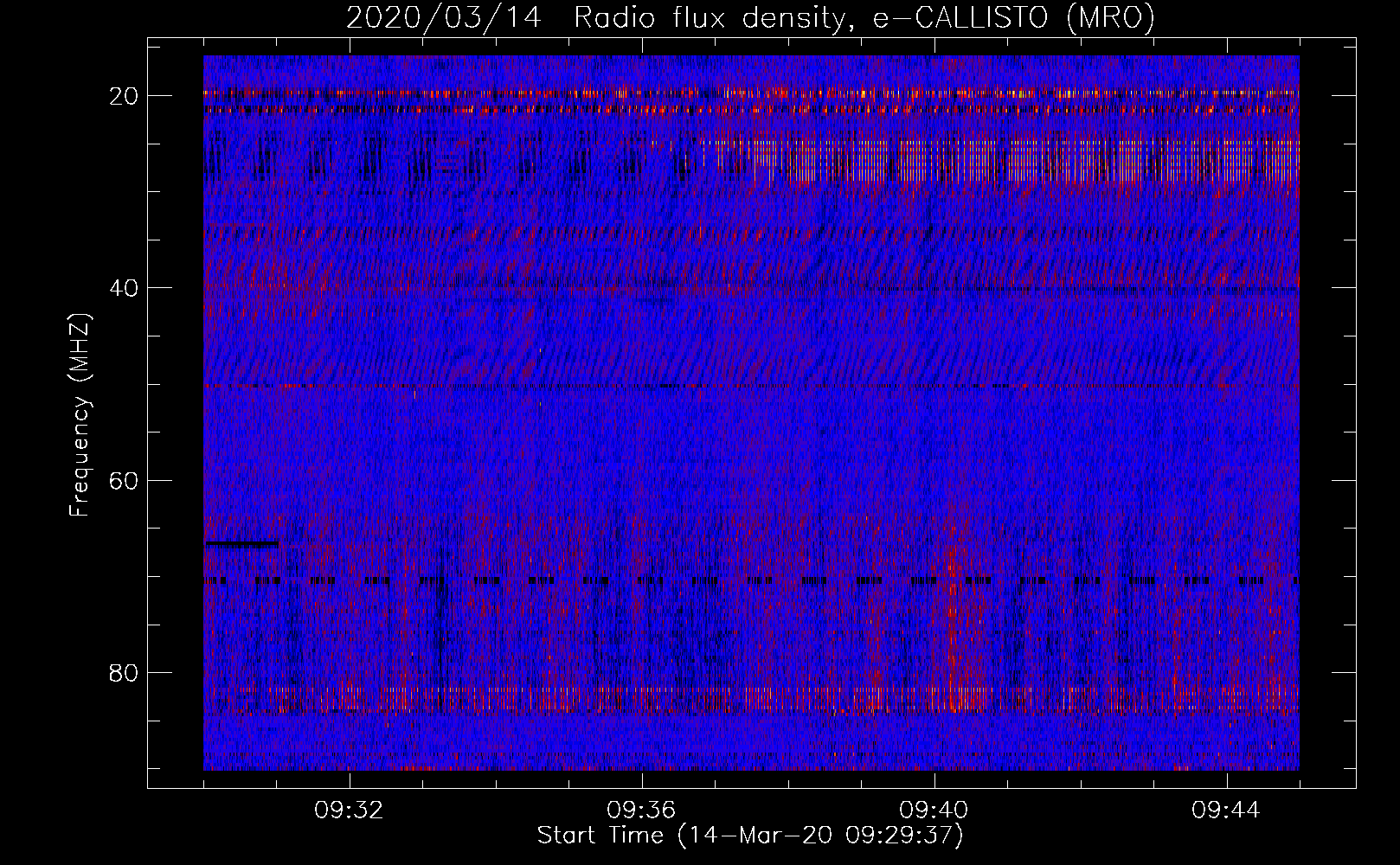Click the 'Start Time (14-Mar-20 09:29:37)' axis label
Screen dimensions: 1400x865
[750, 836]
